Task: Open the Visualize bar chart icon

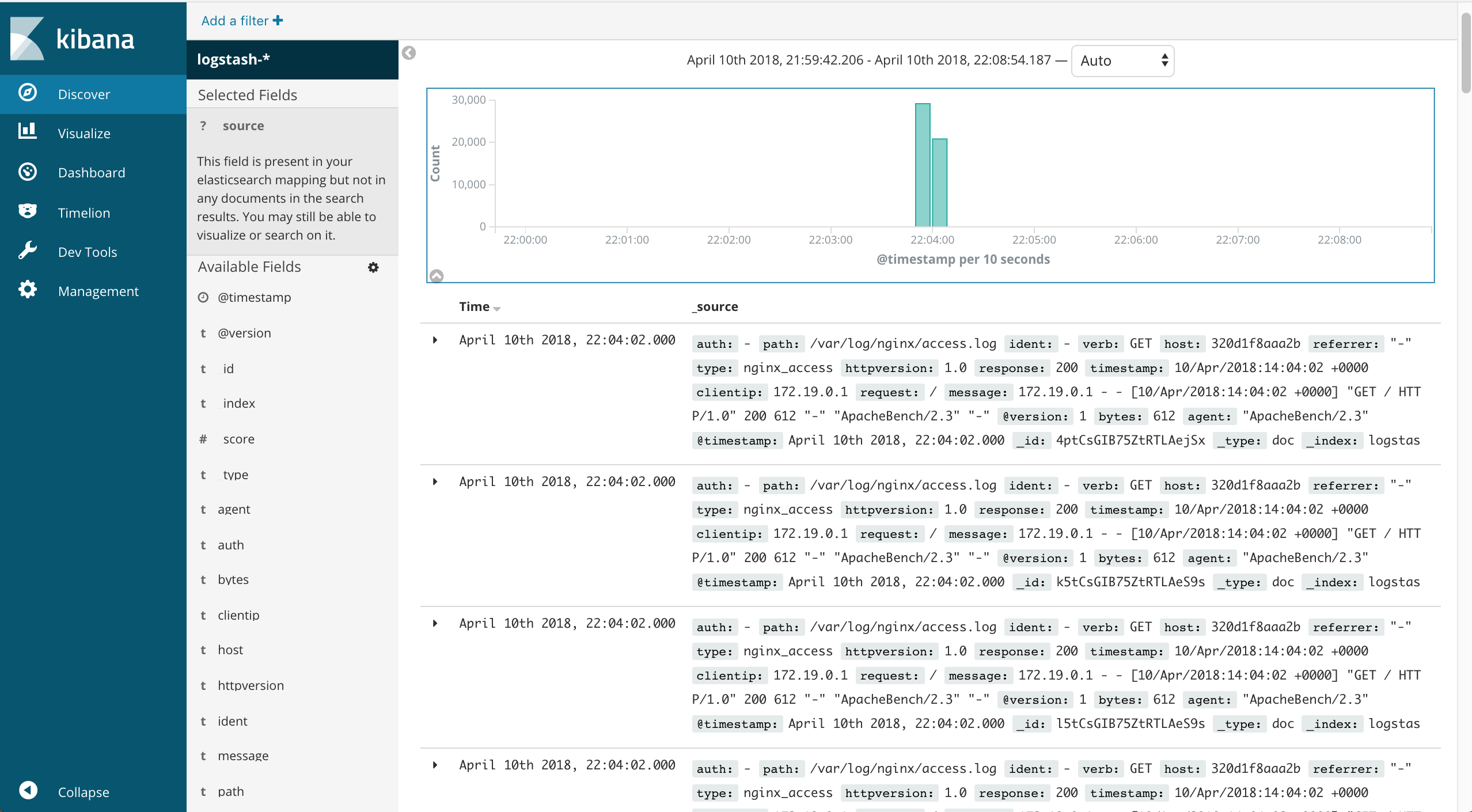Action: (x=28, y=131)
